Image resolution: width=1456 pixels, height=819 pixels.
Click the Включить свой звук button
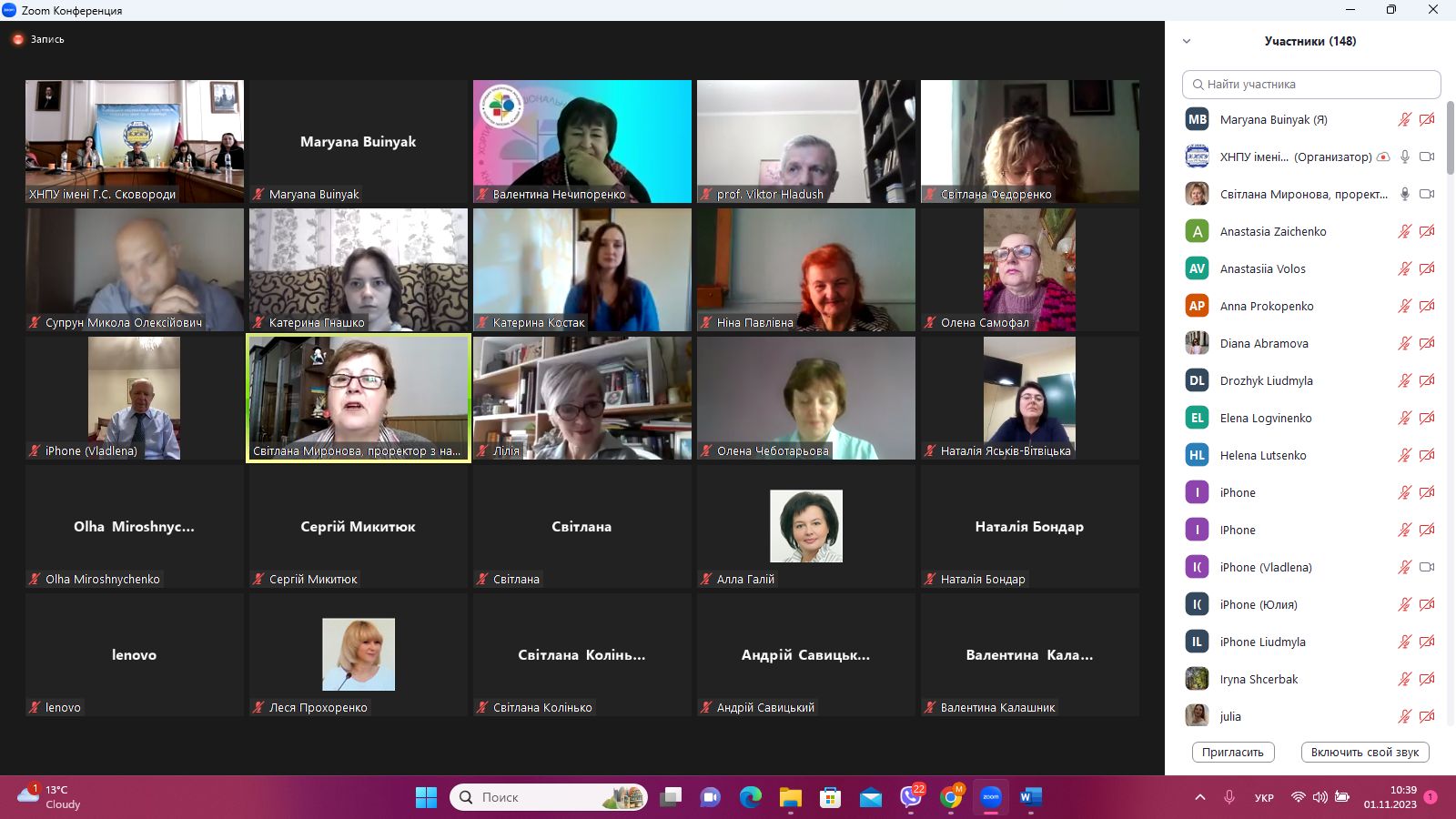click(x=1365, y=753)
